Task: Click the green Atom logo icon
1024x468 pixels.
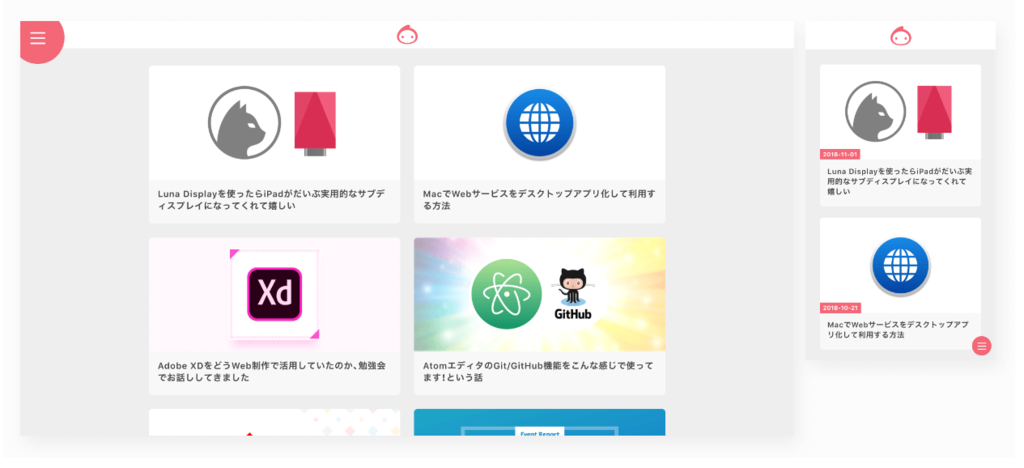Action: pyautogui.click(x=507, y=294)
